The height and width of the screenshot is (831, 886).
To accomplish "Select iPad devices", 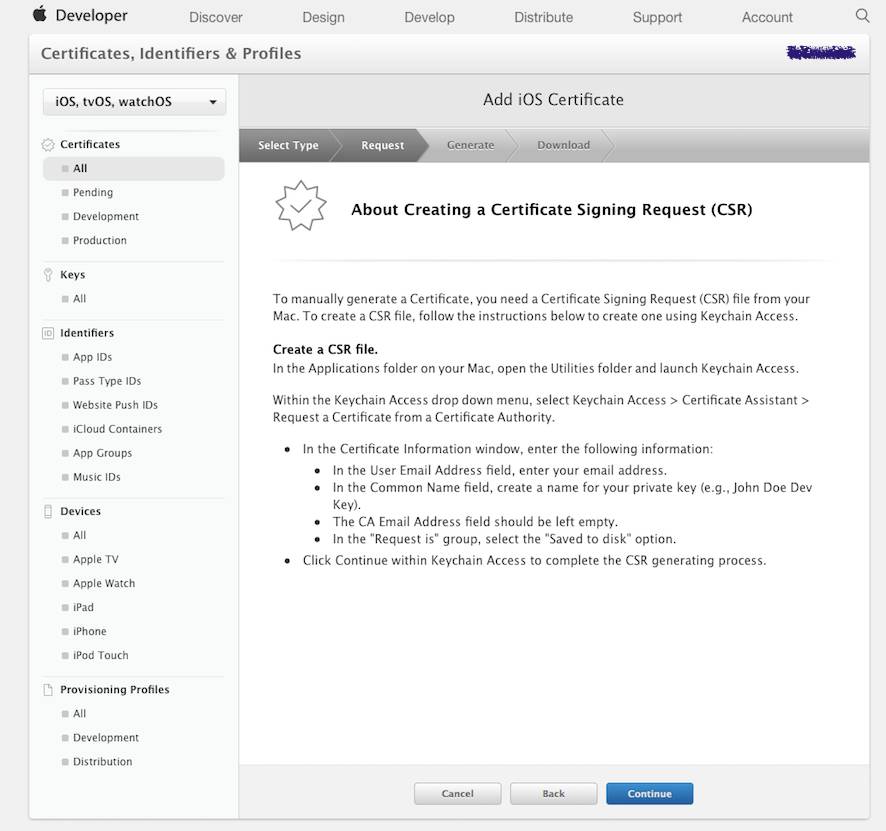I will click(x=83, y=607).
